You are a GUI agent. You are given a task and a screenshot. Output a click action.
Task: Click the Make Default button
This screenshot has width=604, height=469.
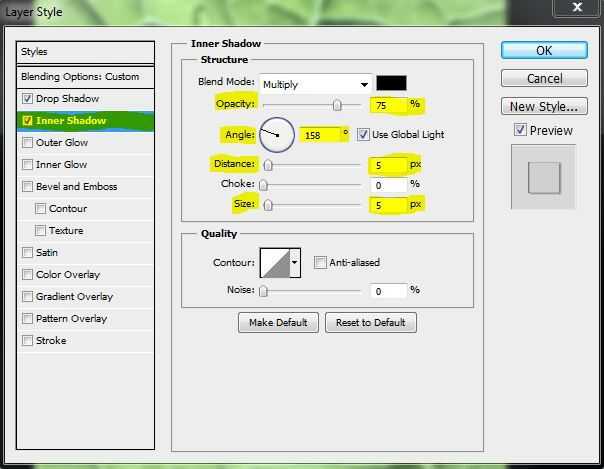click(278, 323)
